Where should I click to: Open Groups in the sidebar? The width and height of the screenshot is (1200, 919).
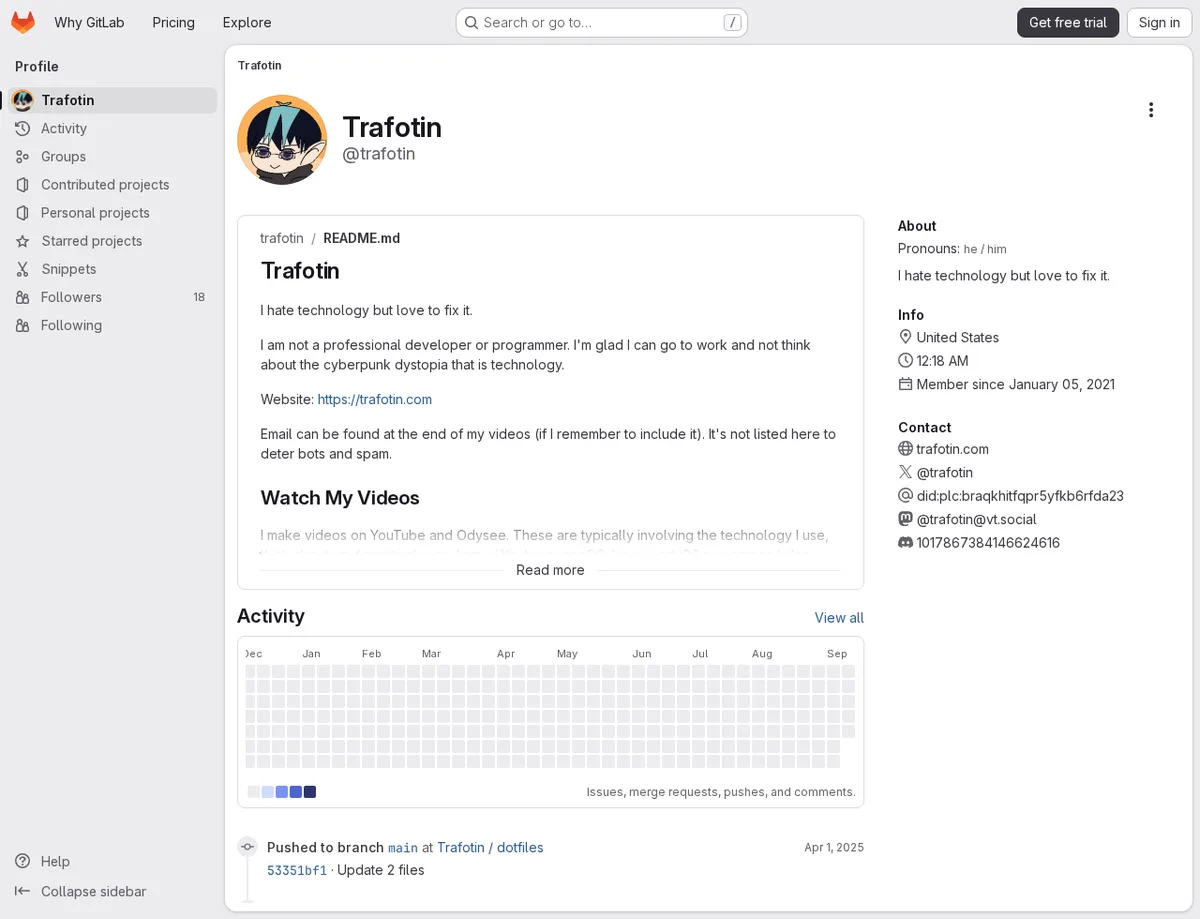(x=112, y=156)
